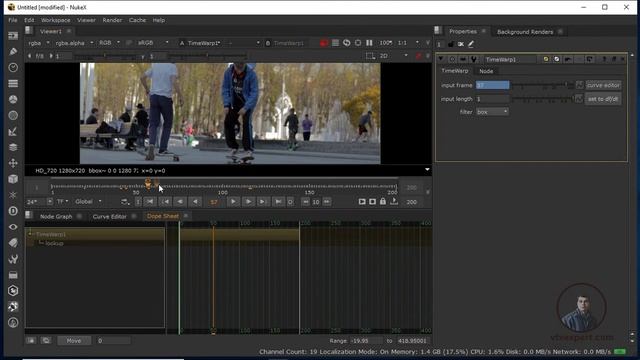Go to the first frame
The width and height of the screenshot is (640, 360).
pyautogui.click(x=150, y=202)
